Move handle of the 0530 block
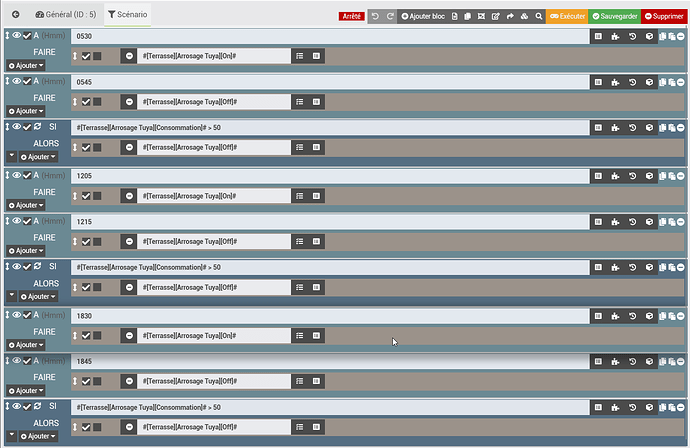Image resolution: width=690 pixels, height=448 pixels. (7, 35)
